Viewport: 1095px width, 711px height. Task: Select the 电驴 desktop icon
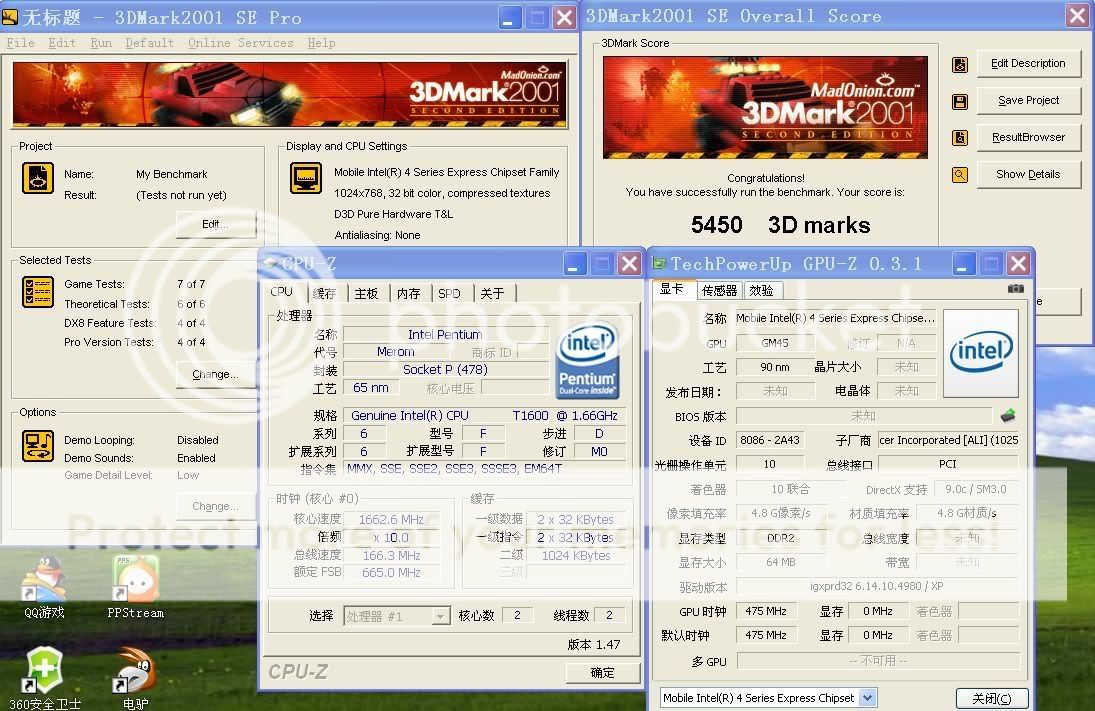click(x=135, y=677)
